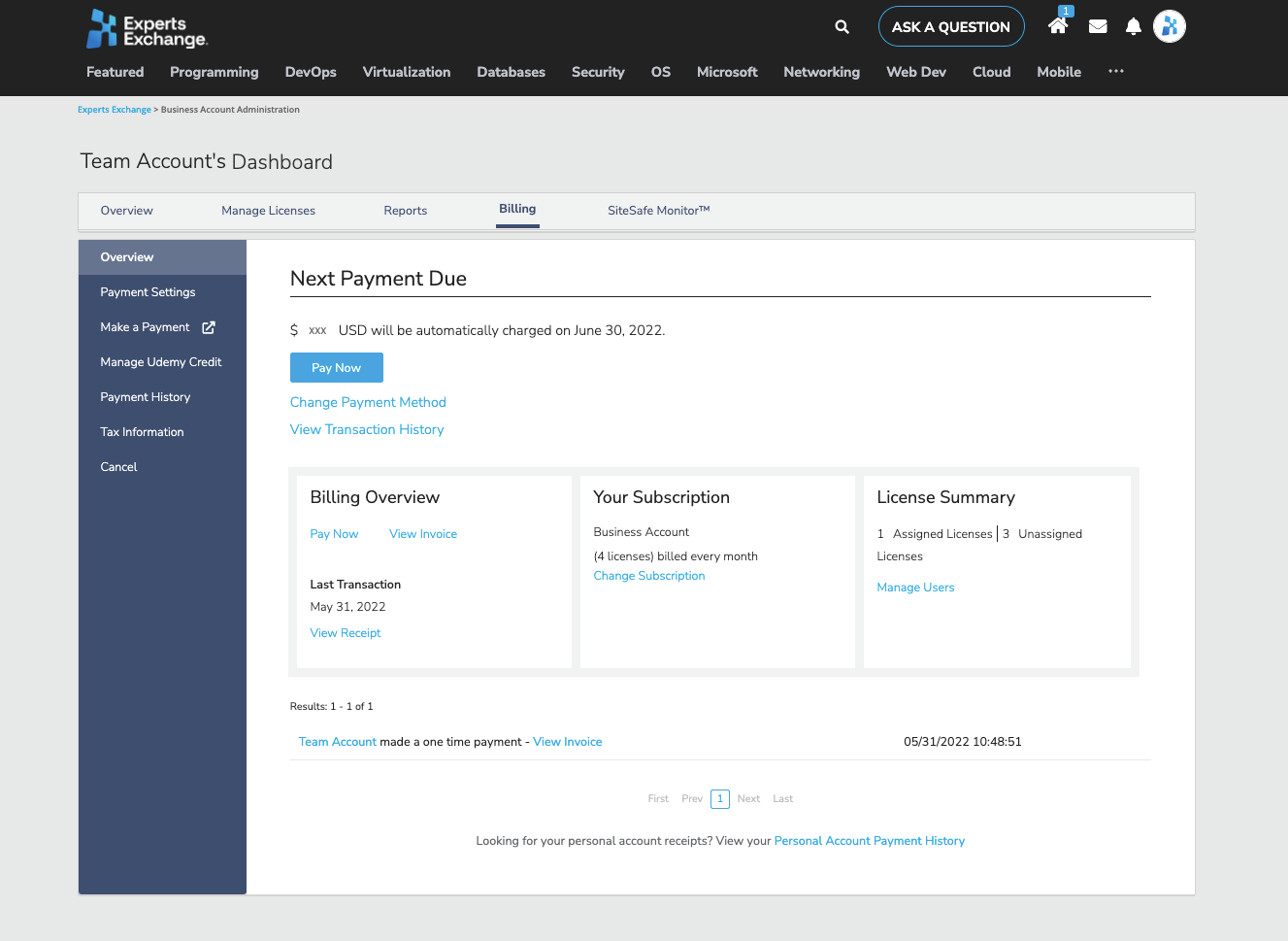Click the Ask a Question button
Viewport: 1288px width, 941px height.
pyautogui.click(x=950, y=26)
